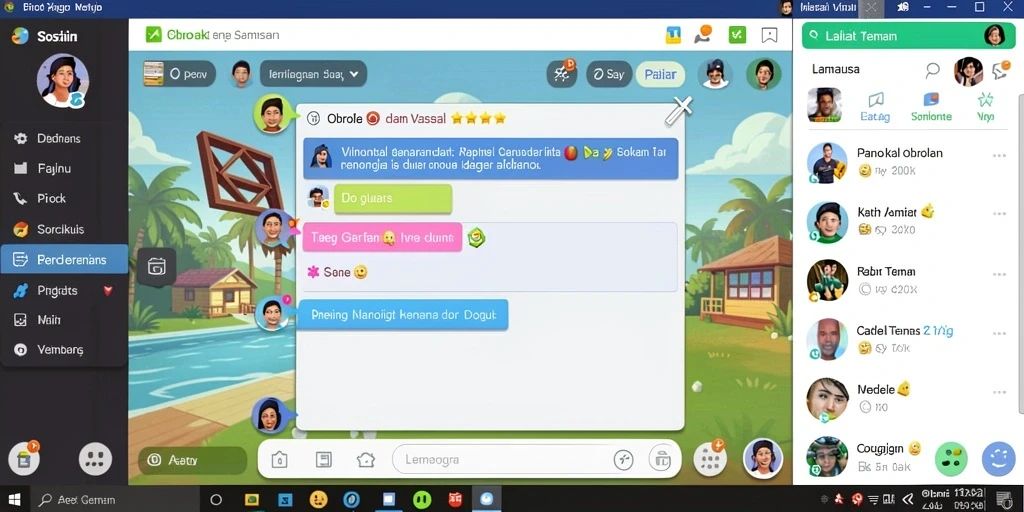Click the Paliar button
1024x512 pixels.
tap(660, 74)
